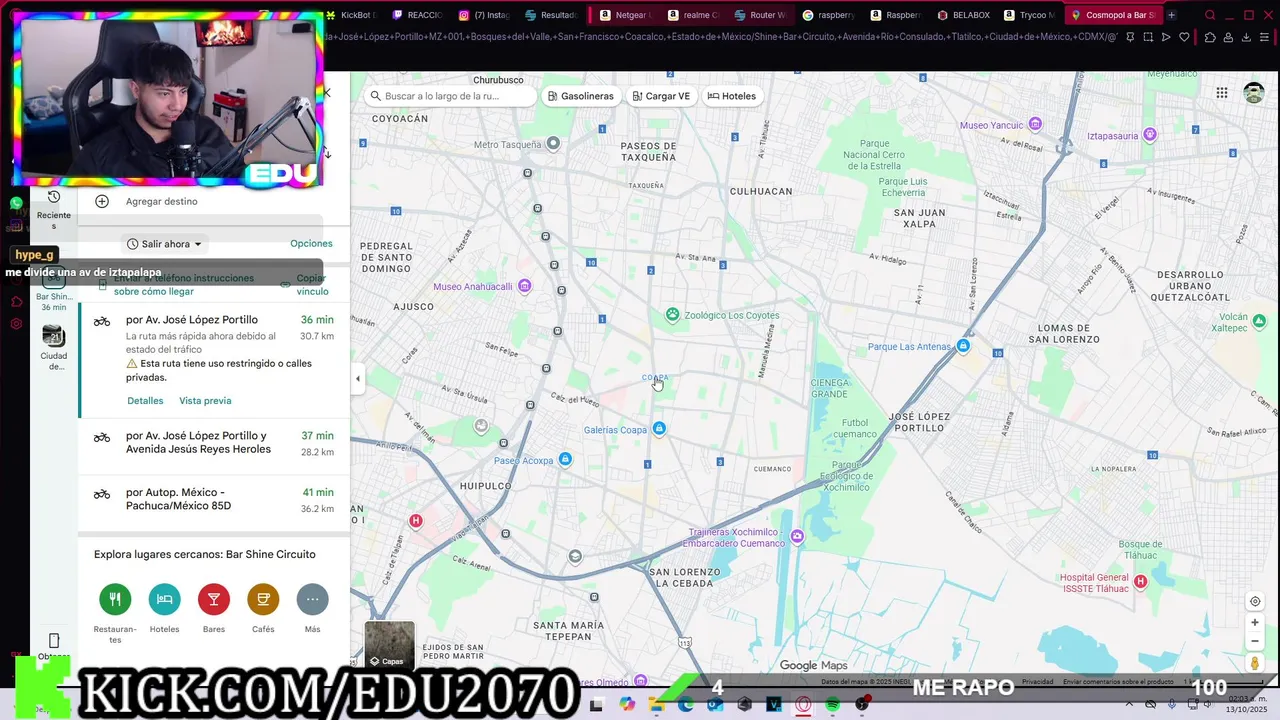Image resolution: width=1280 pixels, height=720 pixels.
Task: Select the Hospital General ISSSTE Tláhuac pin
Action: [x=1140, y=581]
